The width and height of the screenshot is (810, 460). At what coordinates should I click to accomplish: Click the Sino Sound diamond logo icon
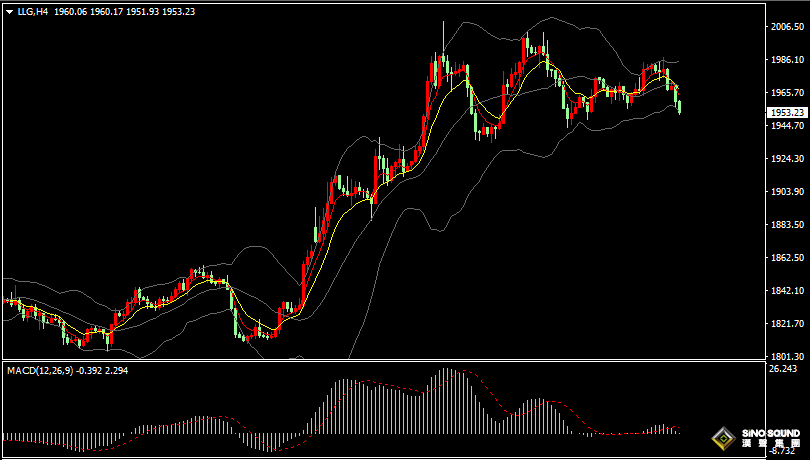(722, 438)
